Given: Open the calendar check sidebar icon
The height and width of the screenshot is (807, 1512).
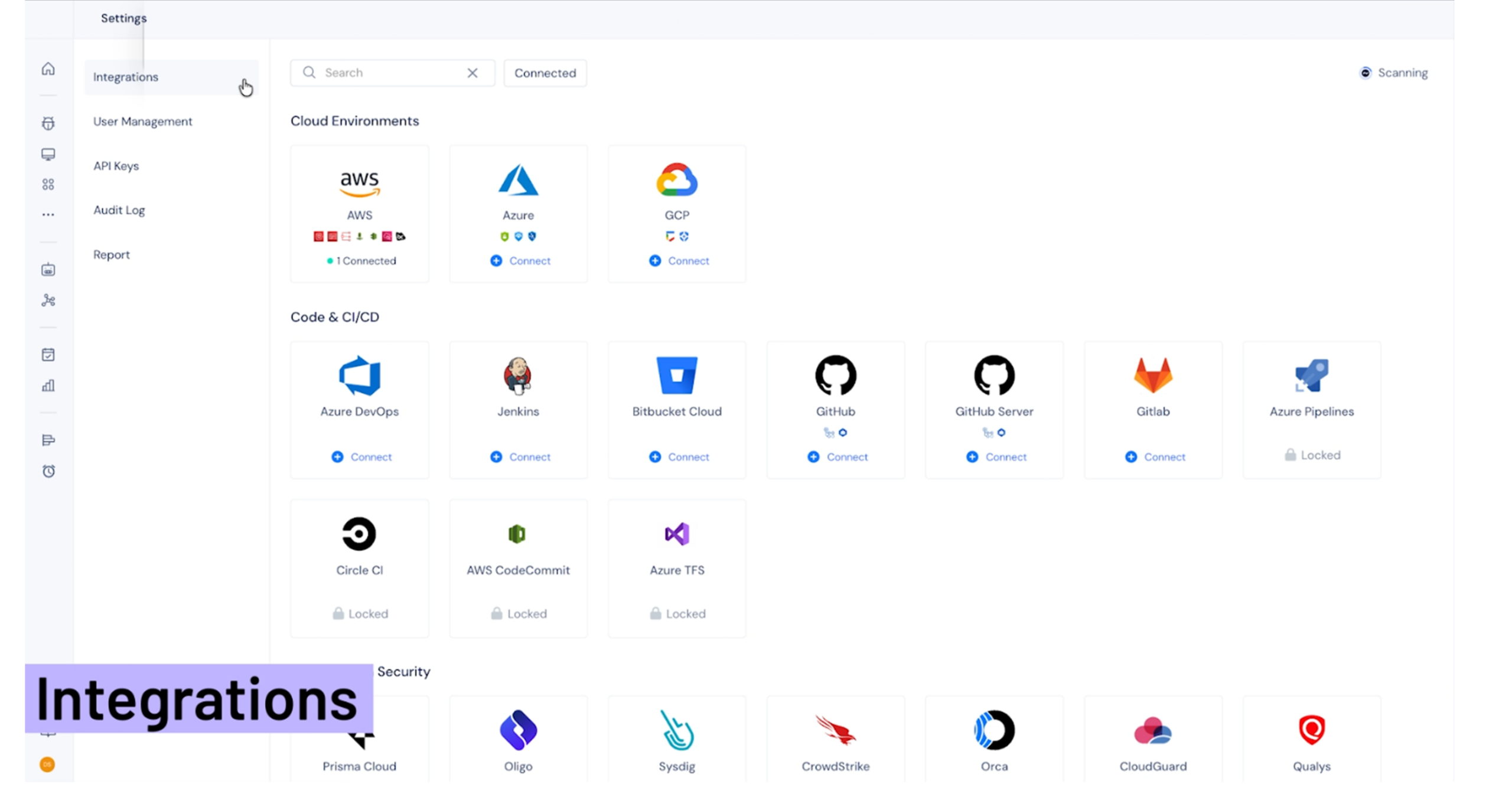Looking at the screenshot, I should pos(48,355).
